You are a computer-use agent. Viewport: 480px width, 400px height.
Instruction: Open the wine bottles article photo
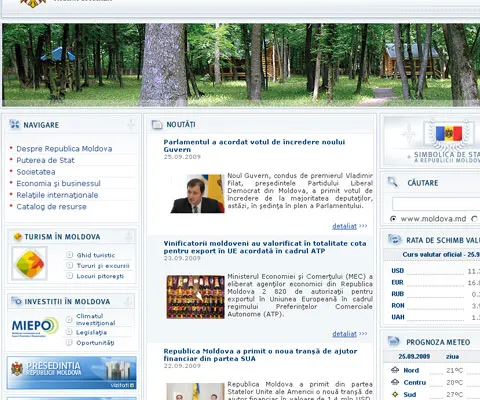[196, 297]
